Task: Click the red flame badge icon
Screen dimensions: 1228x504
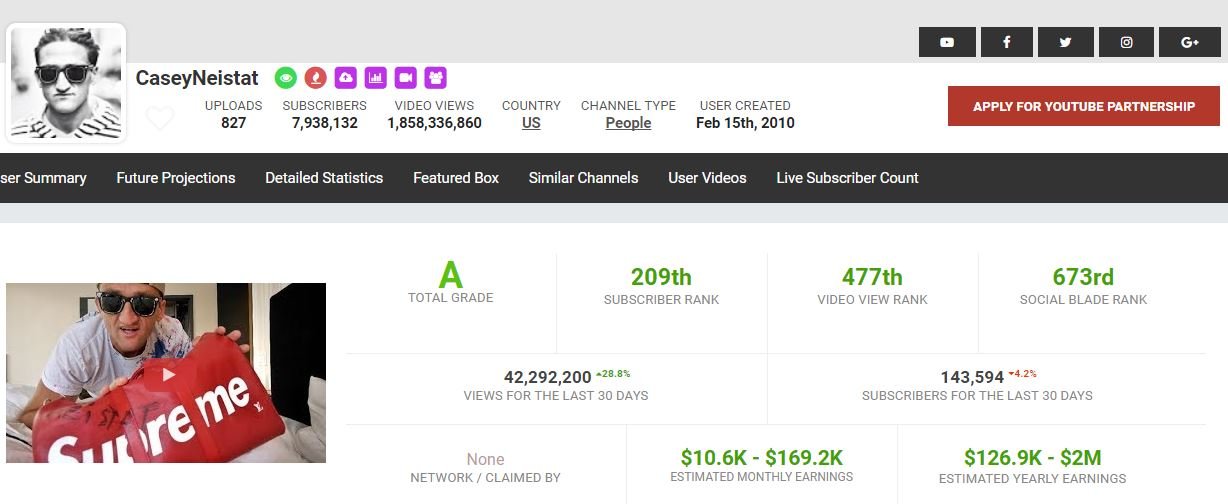Action: (x=316, y=77)
